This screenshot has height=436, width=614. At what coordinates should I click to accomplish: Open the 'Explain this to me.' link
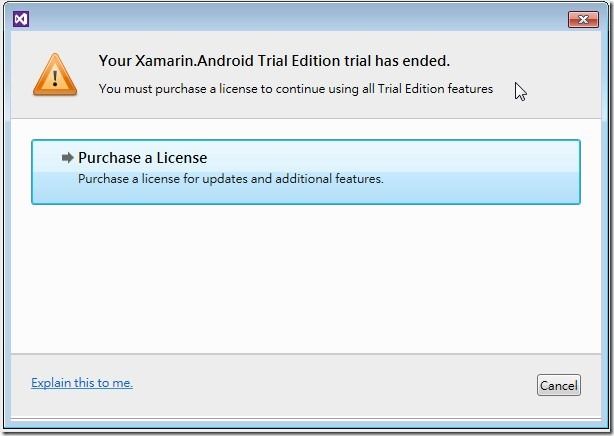point(82,383)
